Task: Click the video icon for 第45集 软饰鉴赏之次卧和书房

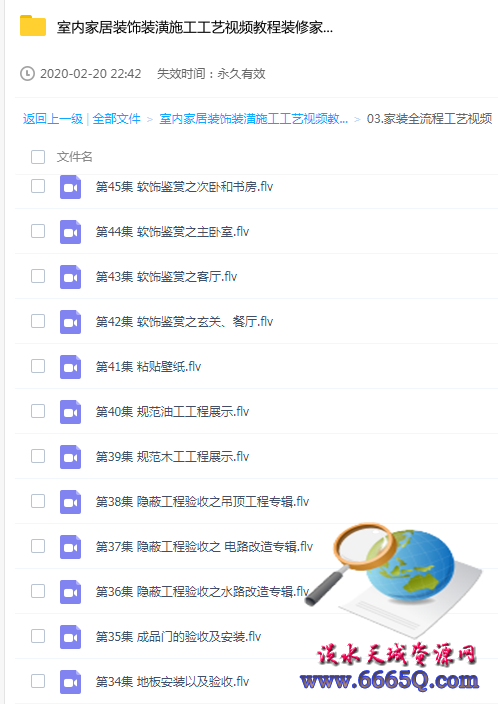Action: click(71, 187)
